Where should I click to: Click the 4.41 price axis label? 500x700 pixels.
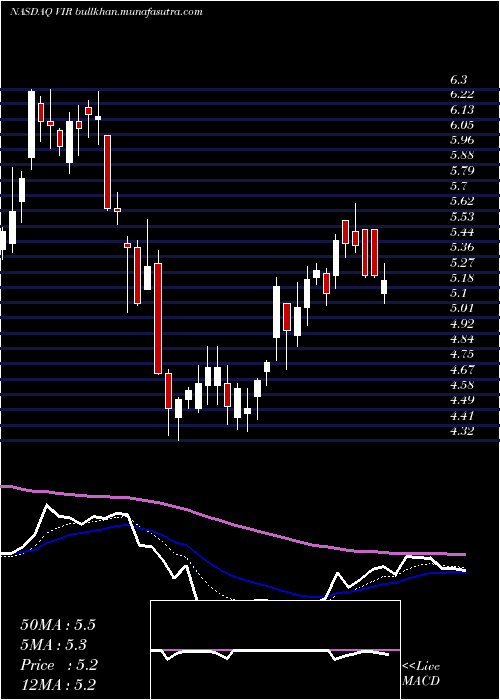coord(462,415)
